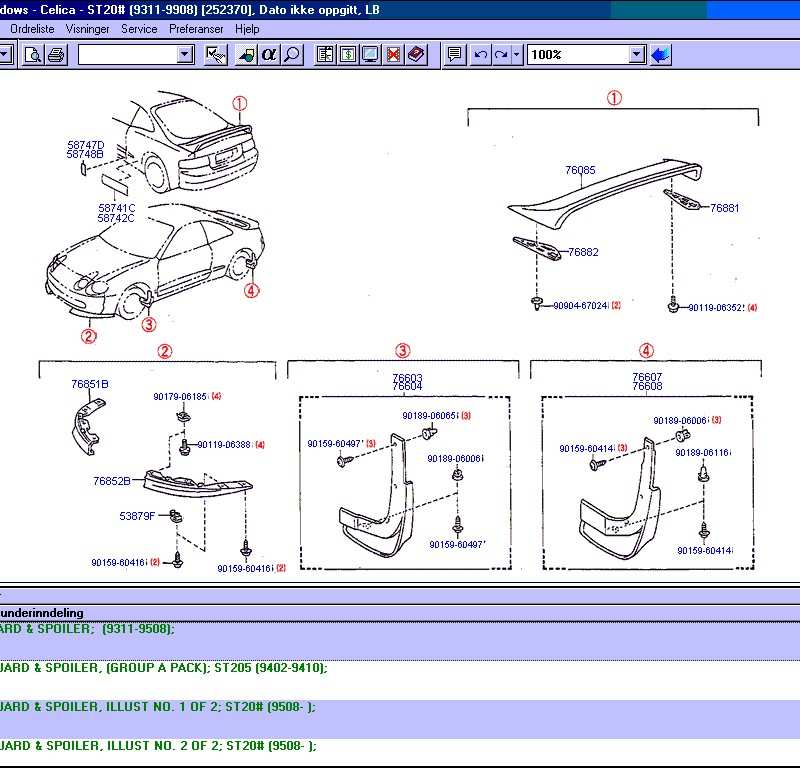The image size is (800, 768).
Task: Select the SPOILER (9311-9508) list row
Action: pos(400,641)
